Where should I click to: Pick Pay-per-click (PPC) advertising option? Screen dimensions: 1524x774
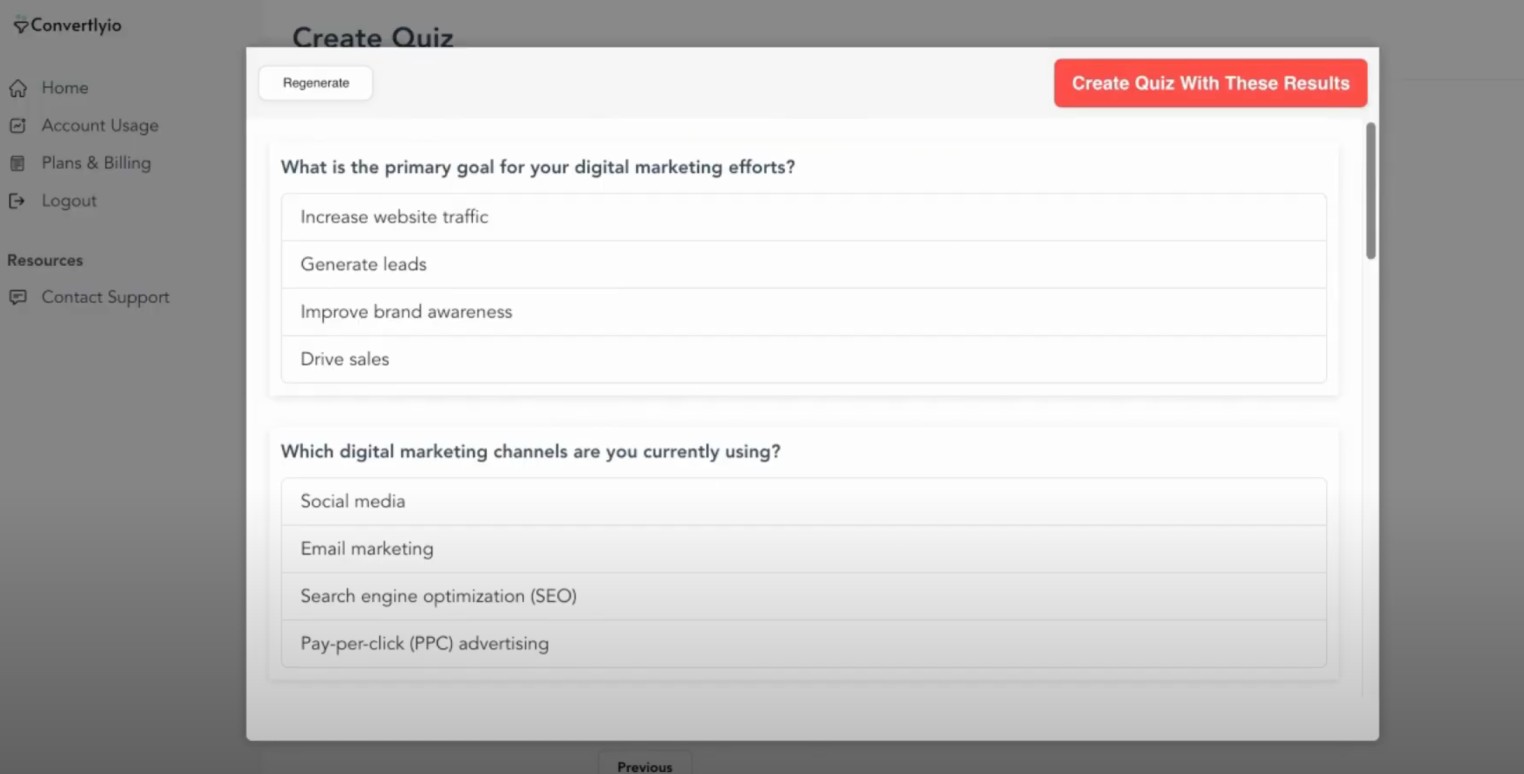[804, 644]
